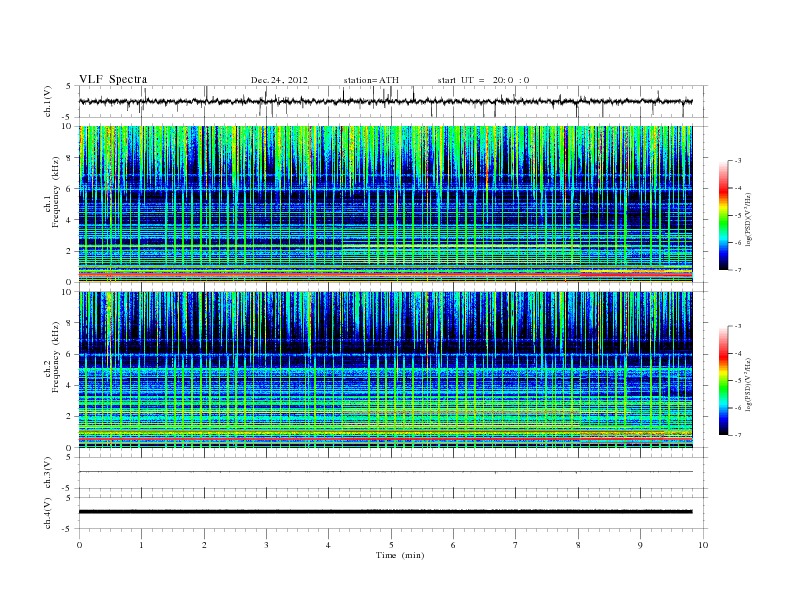Viewport: 792px width, 612px height.
Task: Click the time axis tick label '10'
Action: [x=703, y=545]
